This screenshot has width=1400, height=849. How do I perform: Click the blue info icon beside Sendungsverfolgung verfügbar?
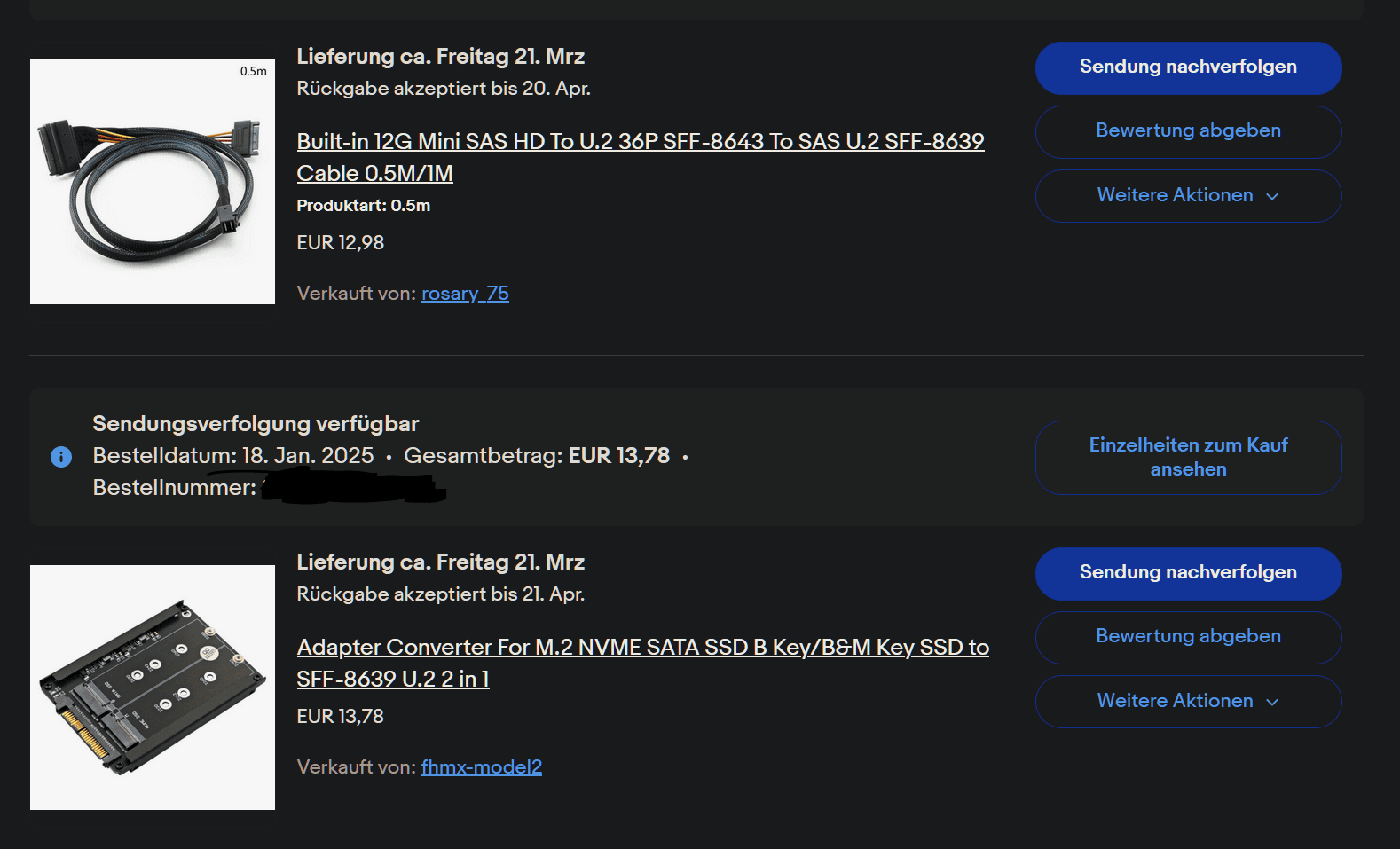pos(61,457)
